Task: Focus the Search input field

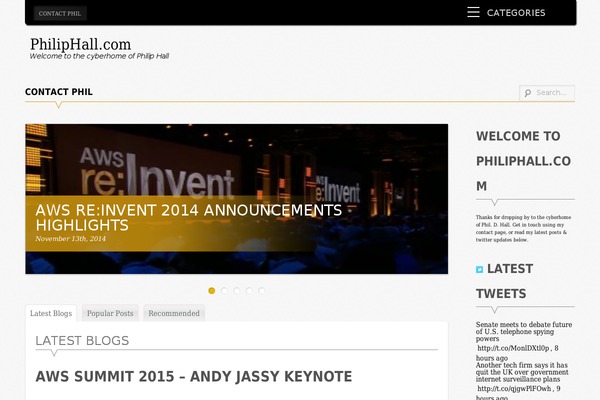Action: pos(547,93)
